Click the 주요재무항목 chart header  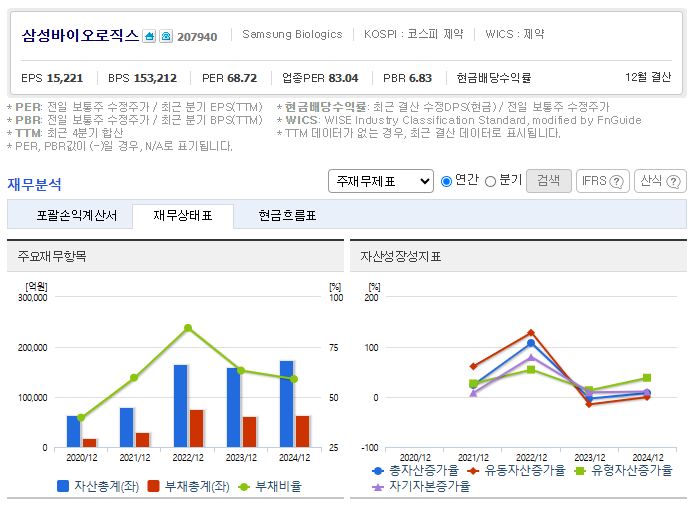point(52,256)
